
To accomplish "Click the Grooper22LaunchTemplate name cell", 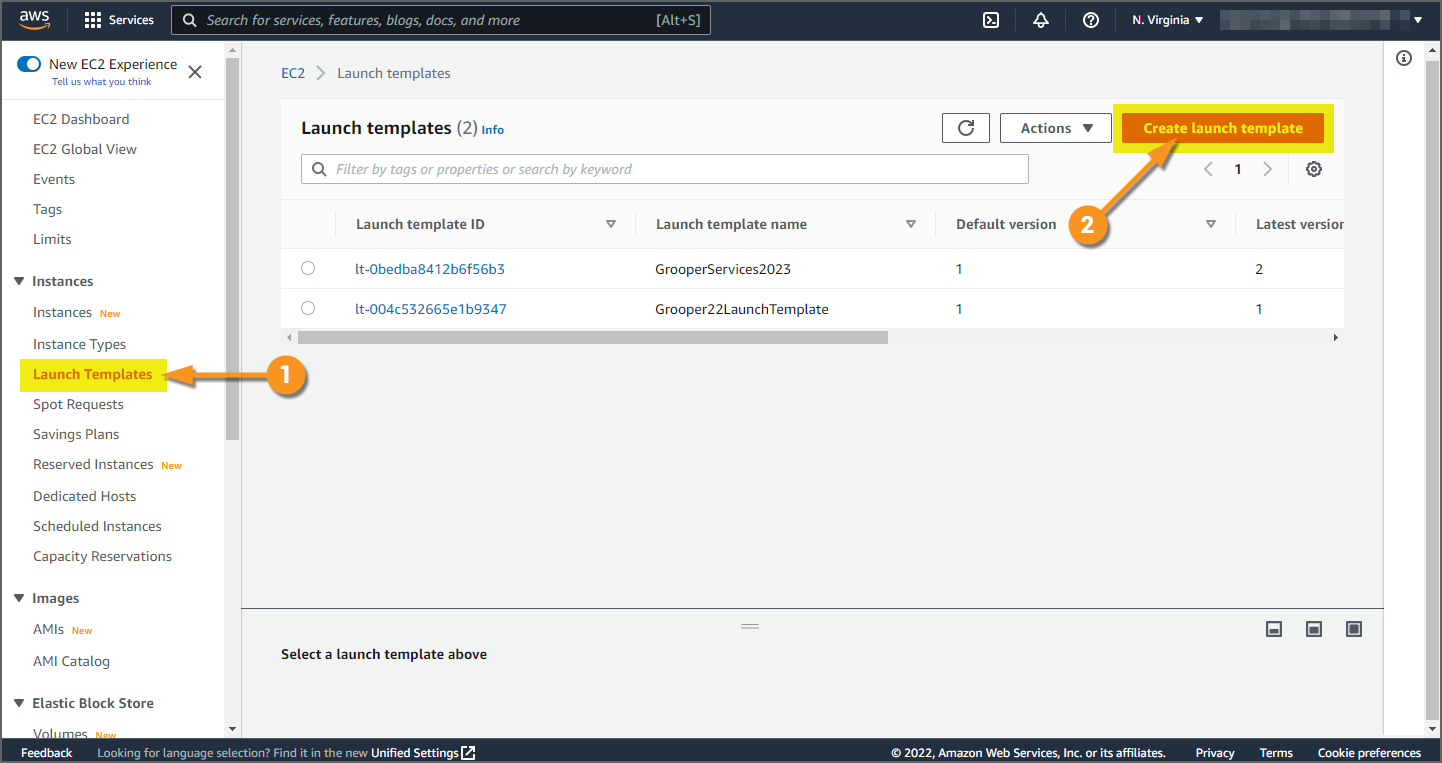I will (742, 309).
